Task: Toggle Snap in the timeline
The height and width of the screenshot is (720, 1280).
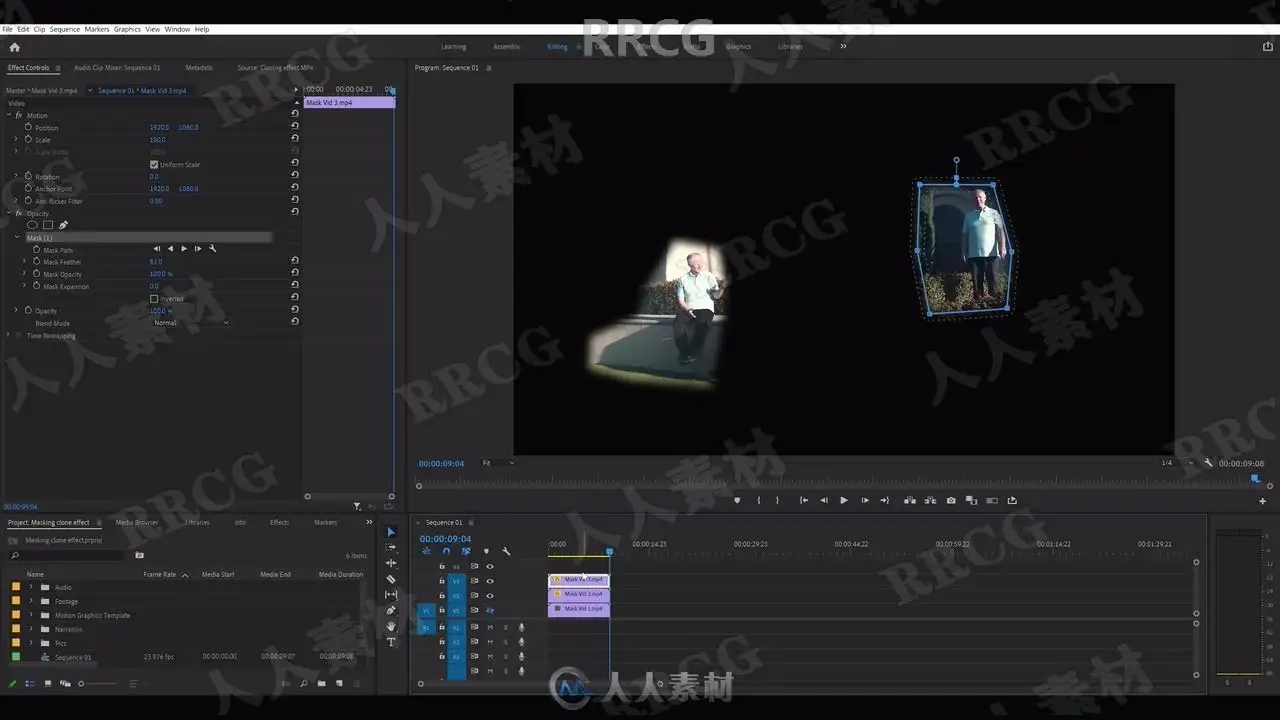Action: (x=446, y=551)
